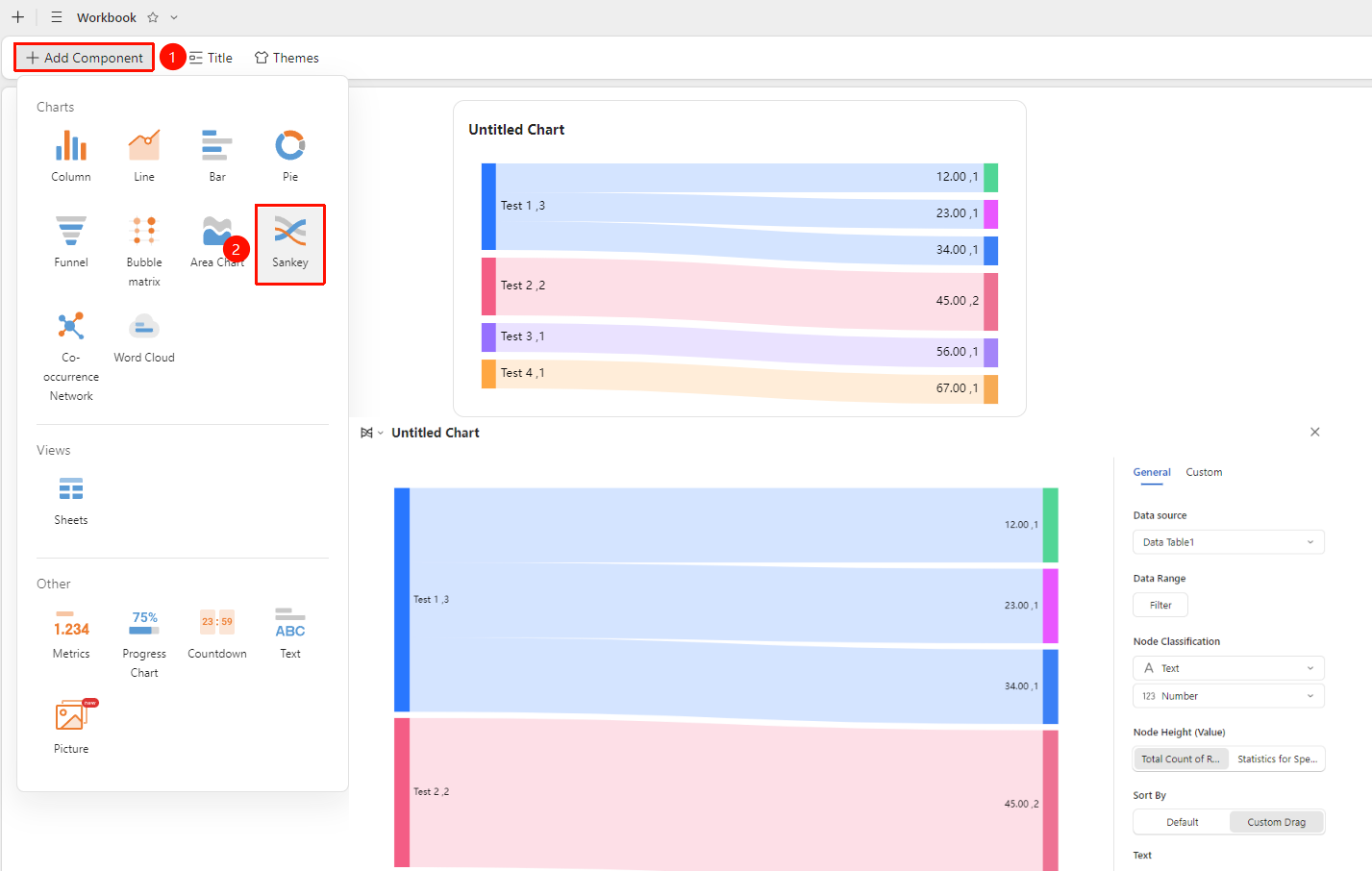Close the chart editor panel
Image resolution: width=1372 pixels, height=871 pixels.
click(1314, 432)
